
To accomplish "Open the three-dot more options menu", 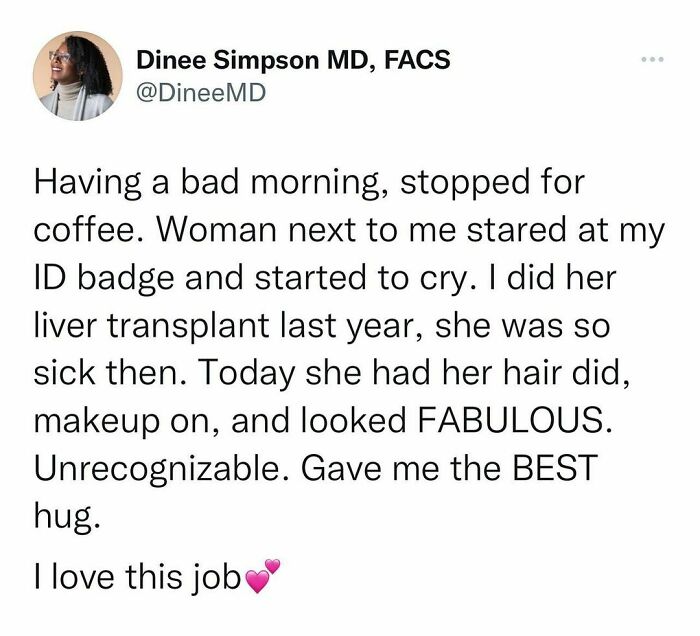I will tap(653, 62).
